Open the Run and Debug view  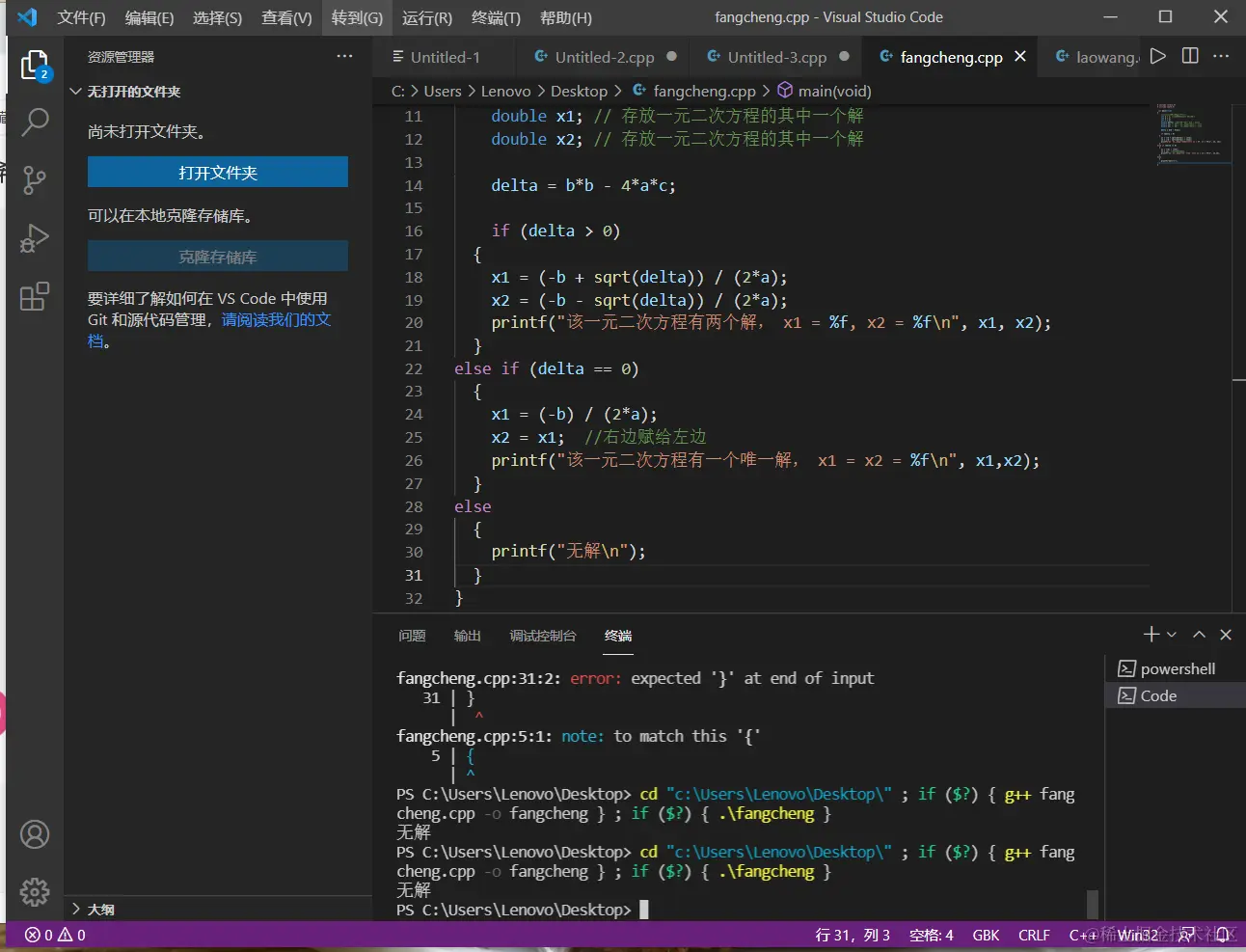tap(35, 238)
